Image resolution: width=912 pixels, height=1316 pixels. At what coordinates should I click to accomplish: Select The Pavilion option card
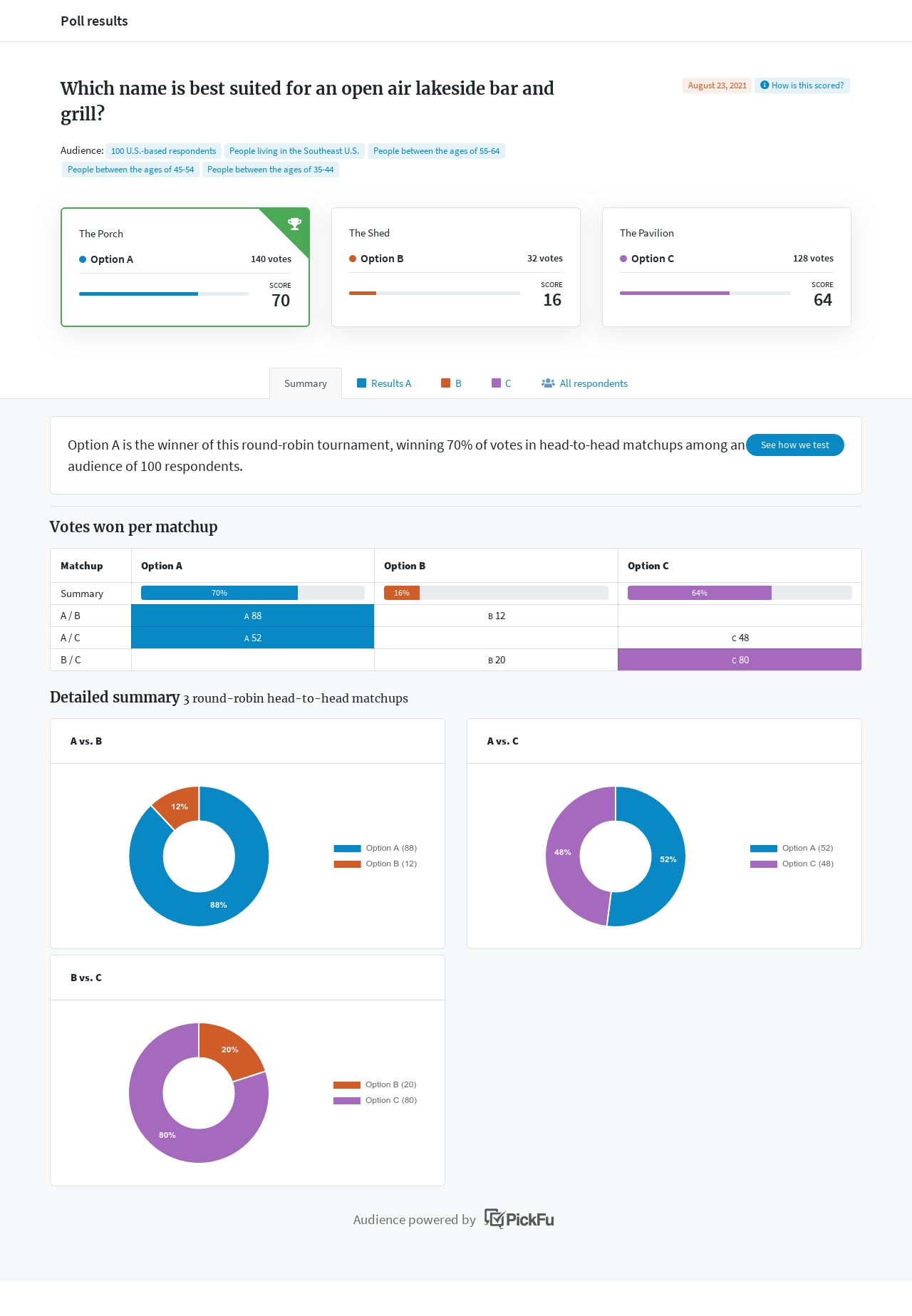727,267
